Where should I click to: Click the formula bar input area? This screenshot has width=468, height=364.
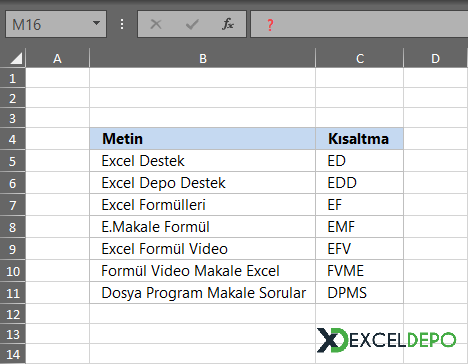pyautogui.click(x=359, y=24)
